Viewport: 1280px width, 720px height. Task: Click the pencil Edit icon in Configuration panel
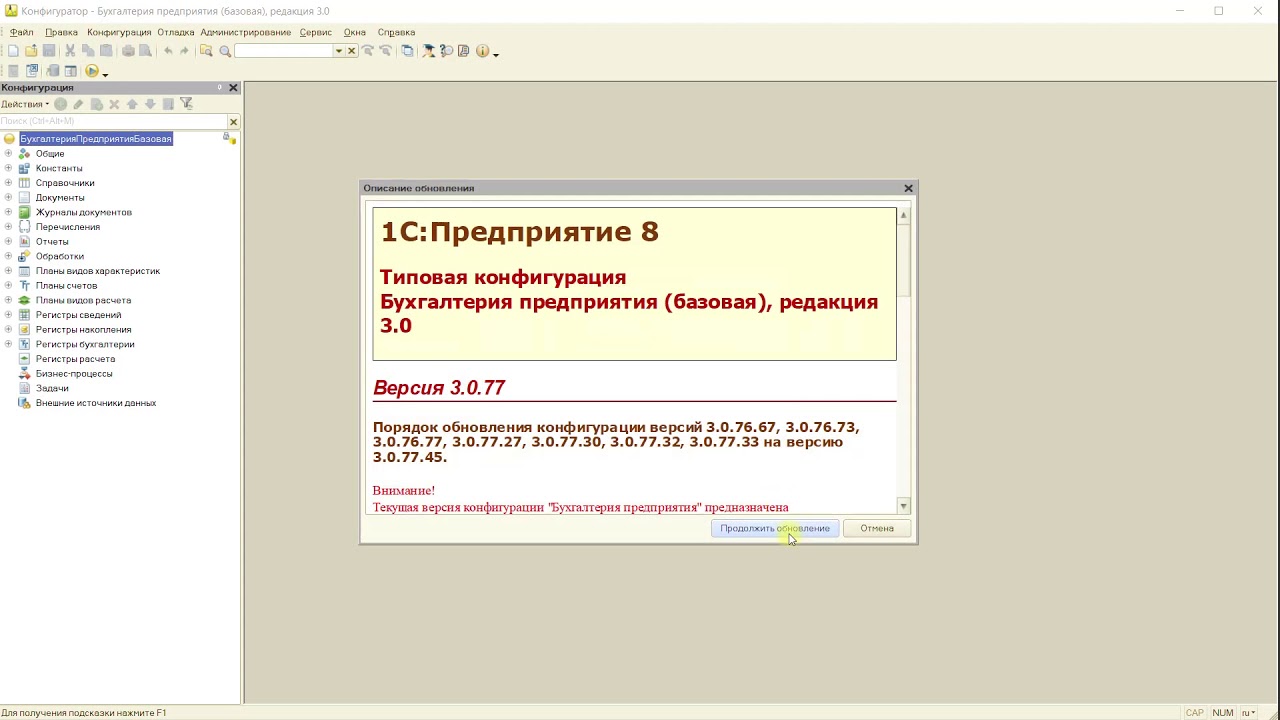coord(78,104)
